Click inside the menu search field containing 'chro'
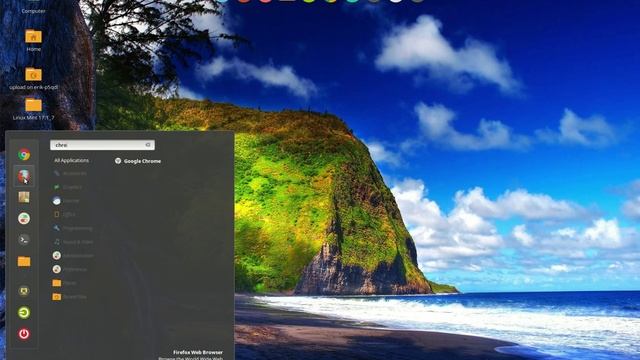The width and height of the screenshot is (640, 360). (x=102, y=145)
